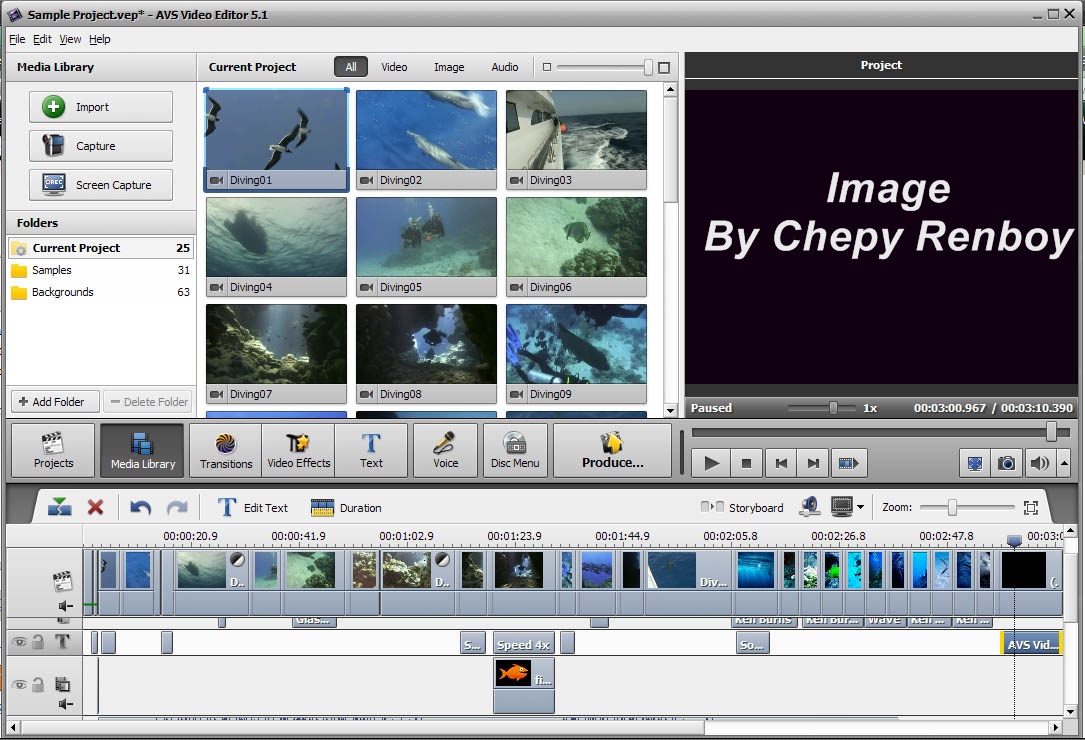Open the Voice recording tool

click(x=445, y=451)
